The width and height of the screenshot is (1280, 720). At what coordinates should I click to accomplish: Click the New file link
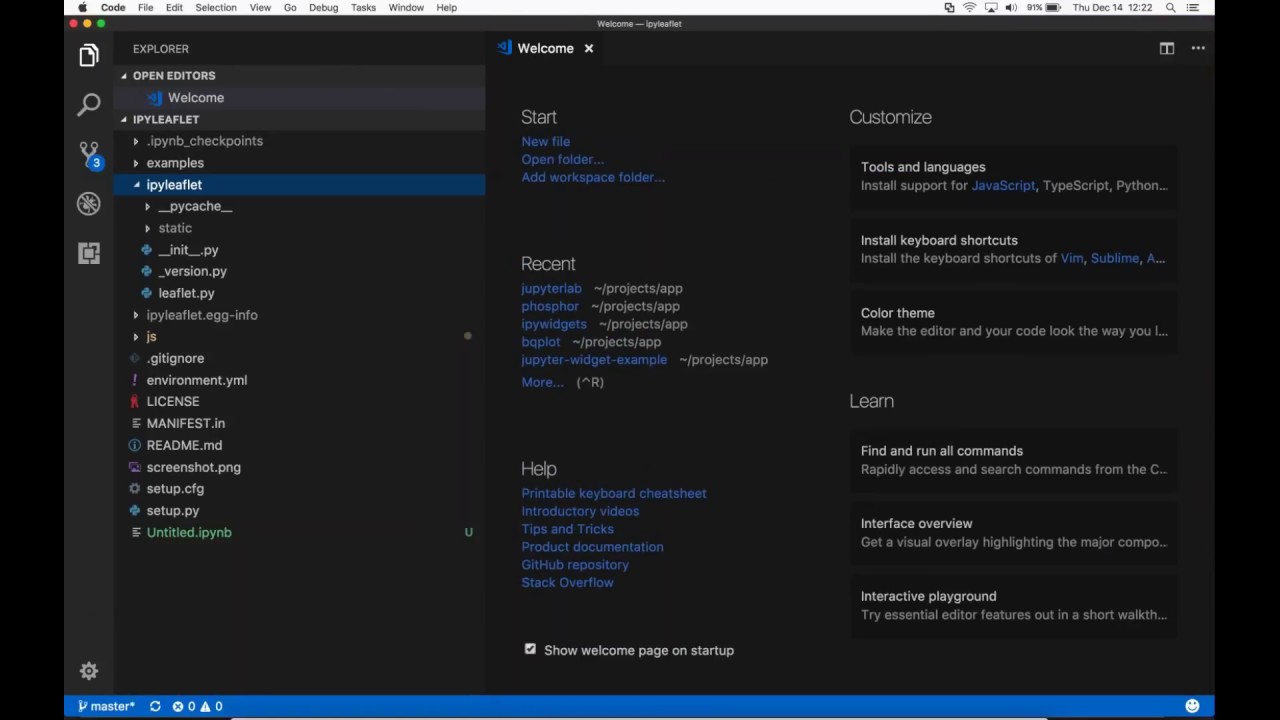tap(545, 141)
